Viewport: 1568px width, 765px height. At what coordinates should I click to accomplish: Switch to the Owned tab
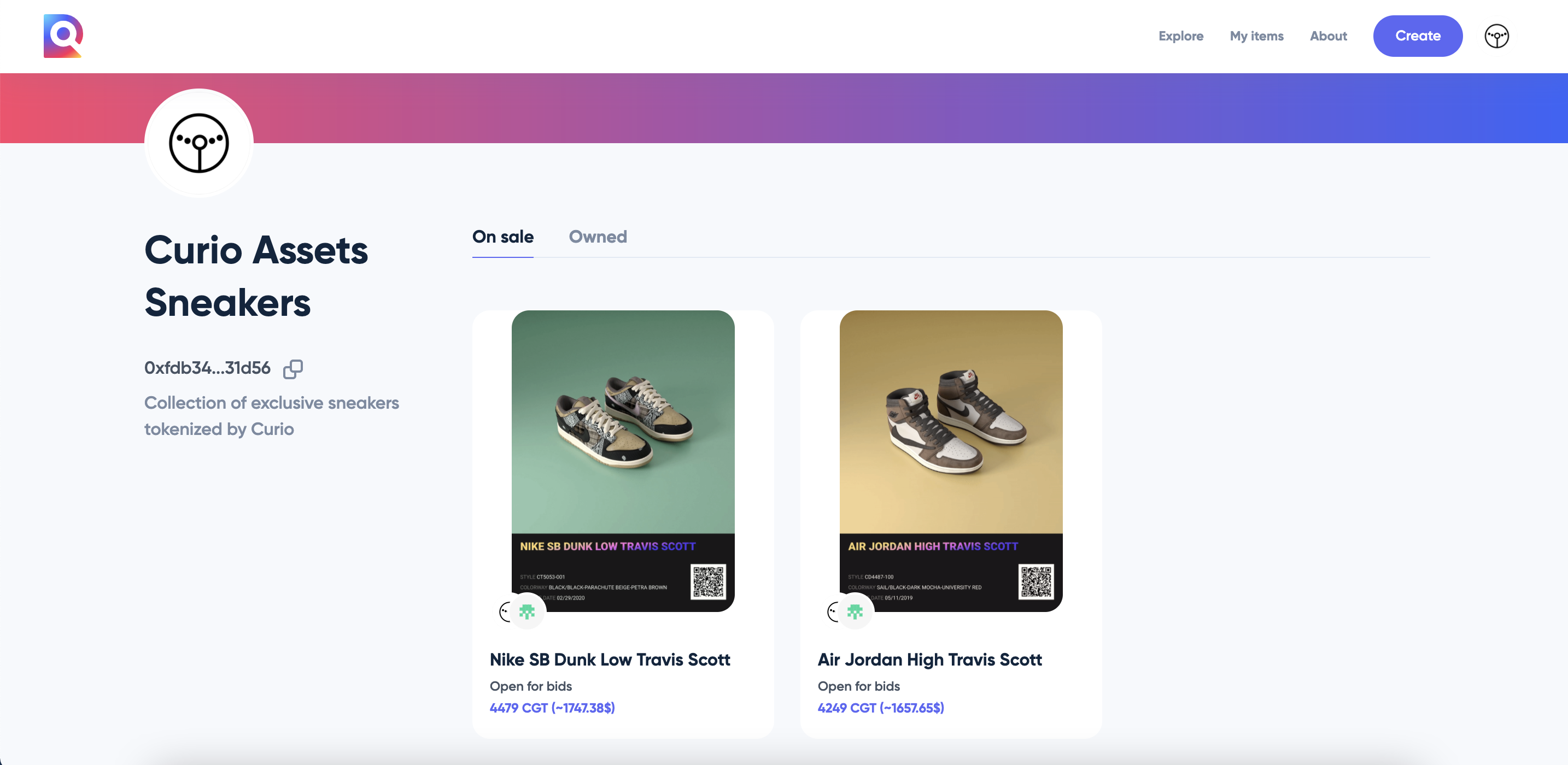[597, 237]
